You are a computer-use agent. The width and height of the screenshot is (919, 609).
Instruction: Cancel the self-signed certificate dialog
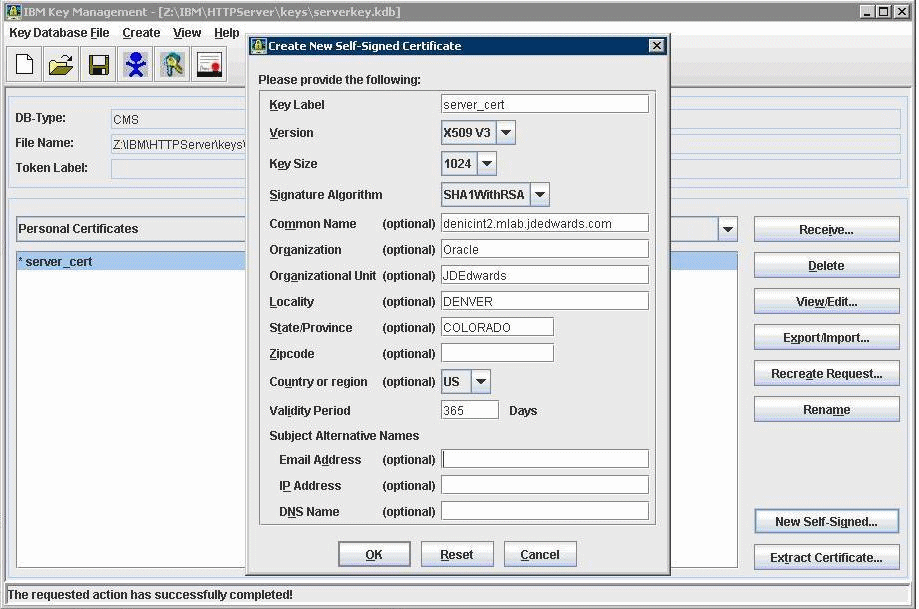540,555
